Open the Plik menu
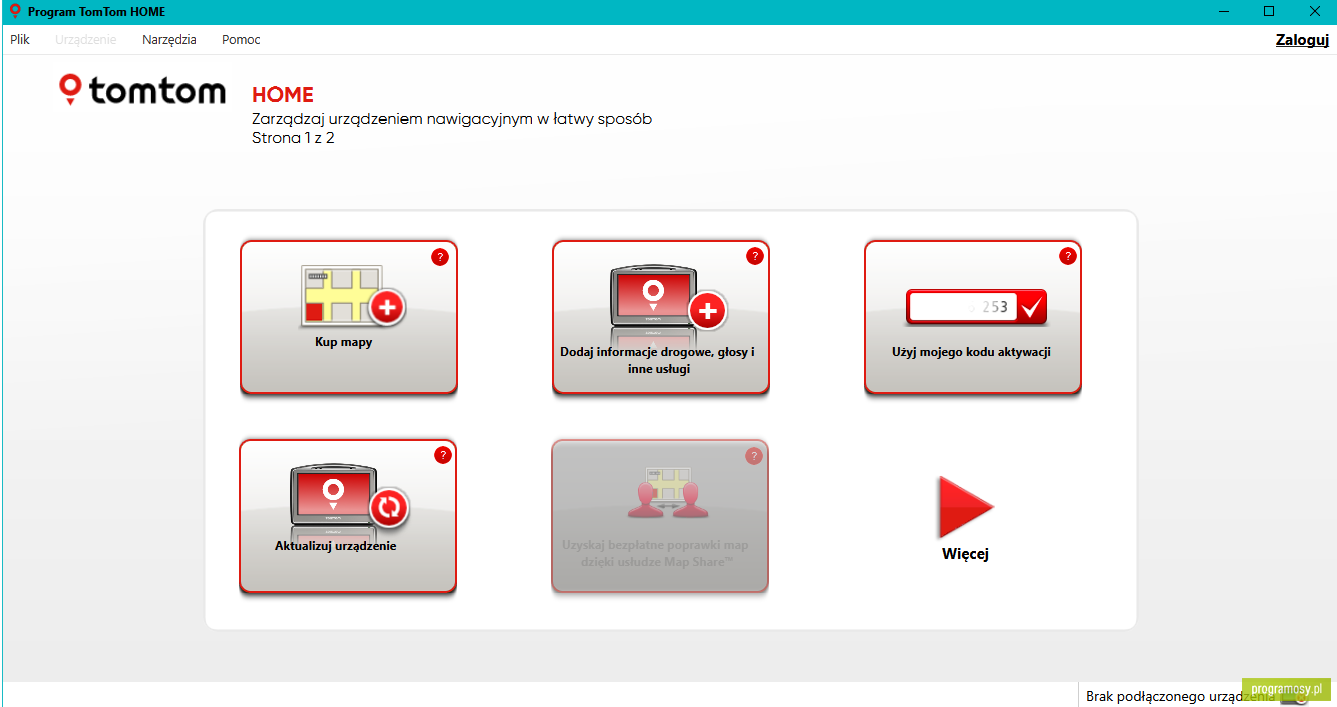 coord(20,40)
